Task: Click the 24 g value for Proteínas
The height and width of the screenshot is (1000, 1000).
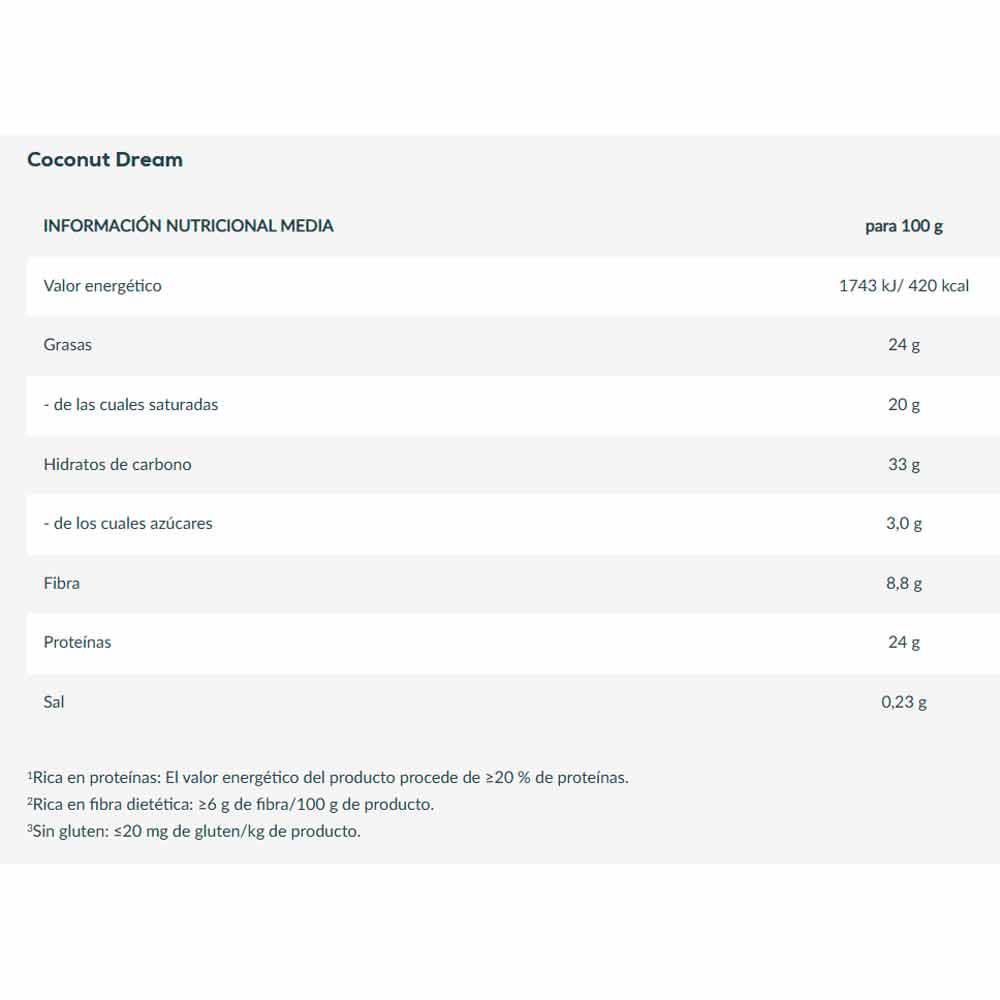Action: (903, 642)
